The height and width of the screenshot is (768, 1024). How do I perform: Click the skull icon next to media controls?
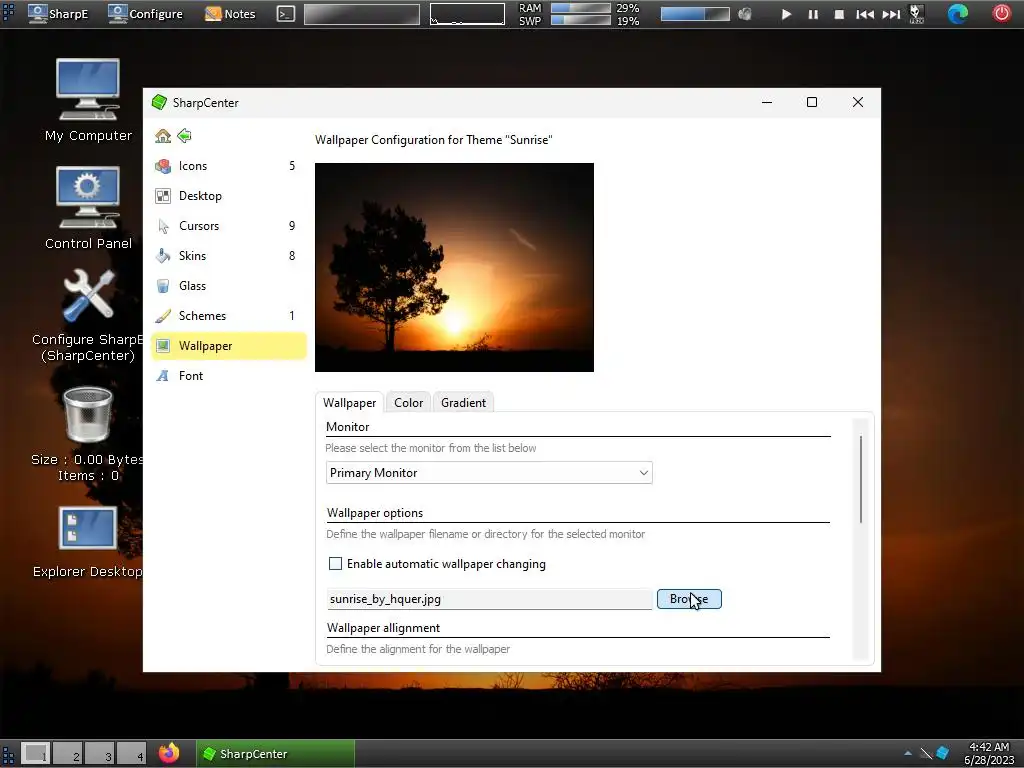click(x=916, y=14)
